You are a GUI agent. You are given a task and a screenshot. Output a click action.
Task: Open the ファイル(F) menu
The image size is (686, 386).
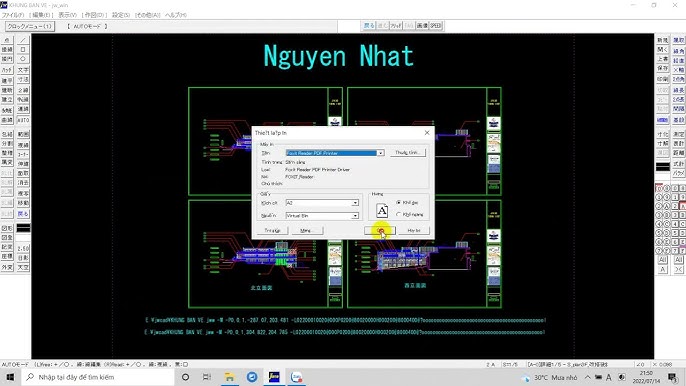[13, 15]
